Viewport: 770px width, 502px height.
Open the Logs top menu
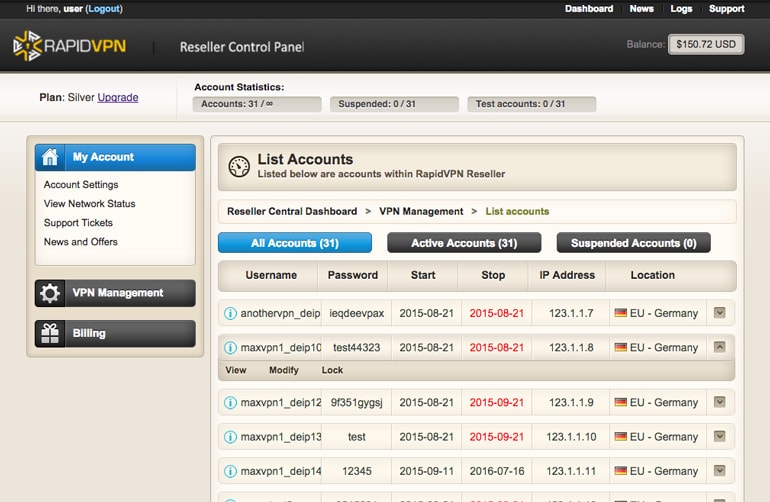tap(681, 9)
